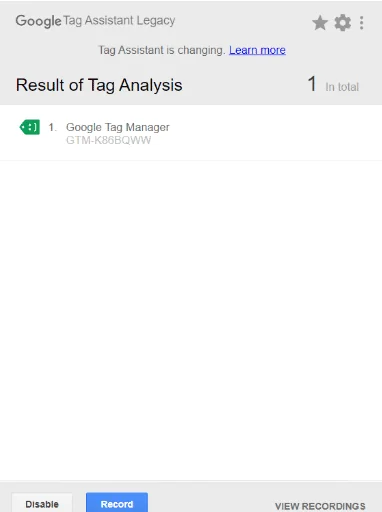Click the green tag status icon
The width and height of the screenshot is (382, 512).
30,127
